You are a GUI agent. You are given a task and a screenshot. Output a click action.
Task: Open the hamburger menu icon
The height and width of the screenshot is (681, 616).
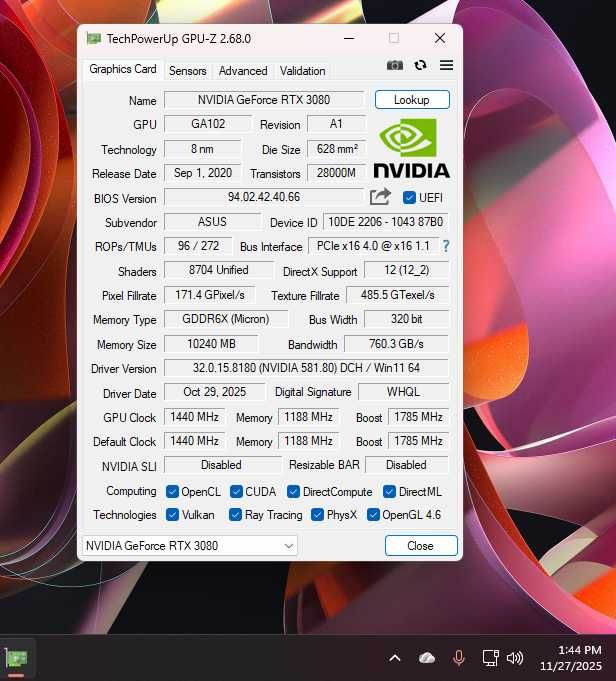pos(446,65)
